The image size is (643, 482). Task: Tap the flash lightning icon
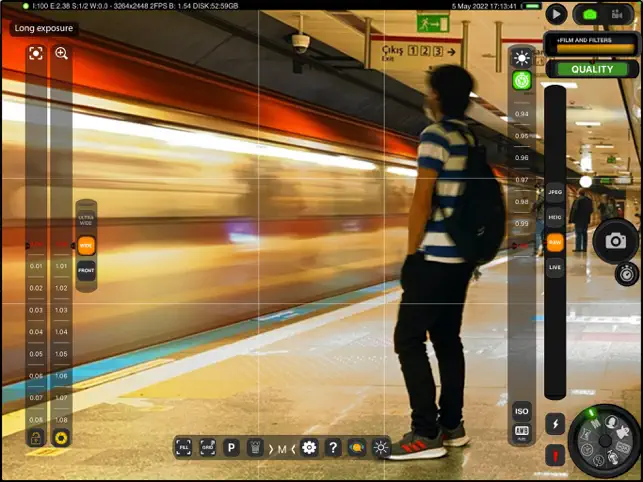point(555,423)
